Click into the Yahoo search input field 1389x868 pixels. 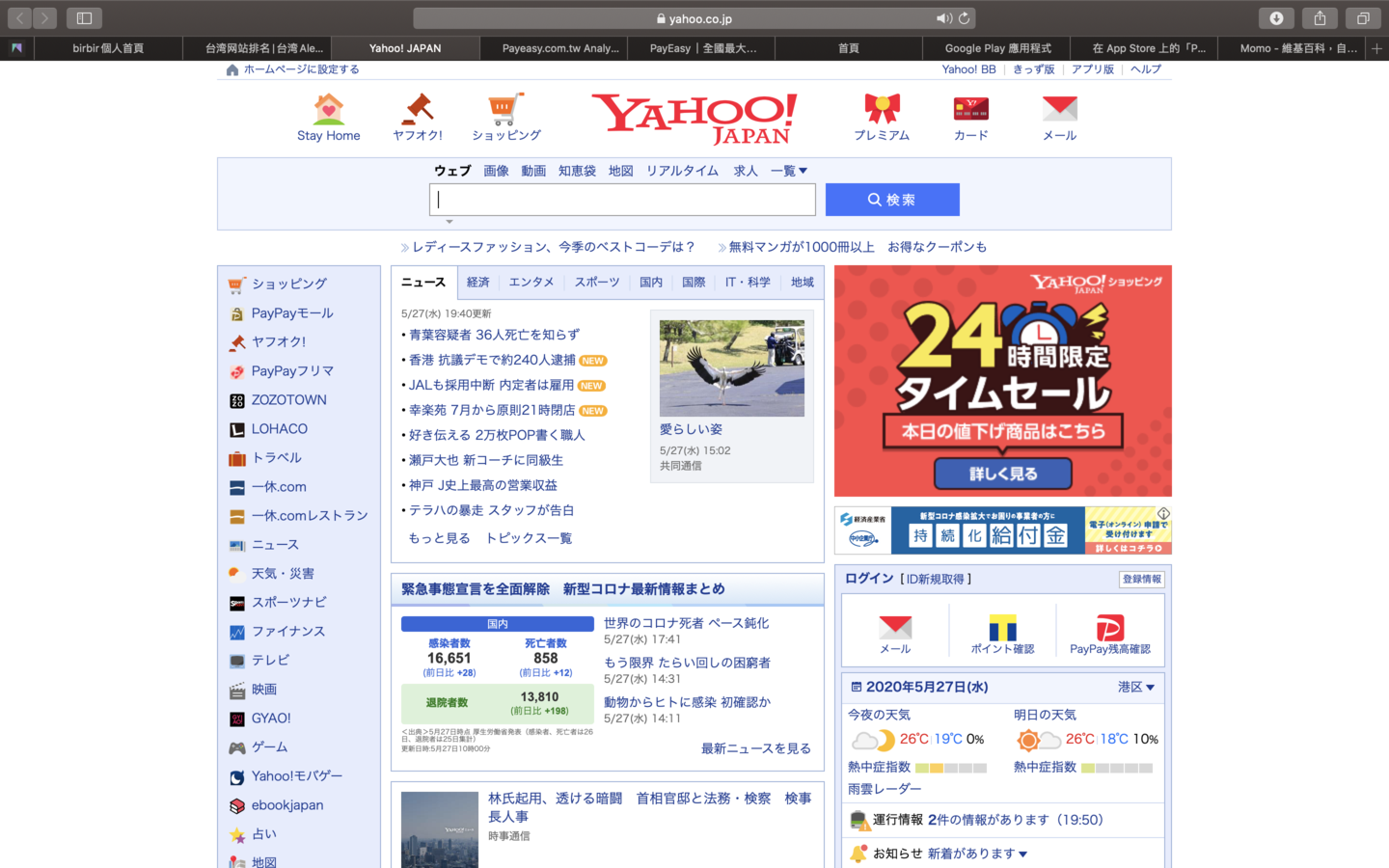point(622,200)
